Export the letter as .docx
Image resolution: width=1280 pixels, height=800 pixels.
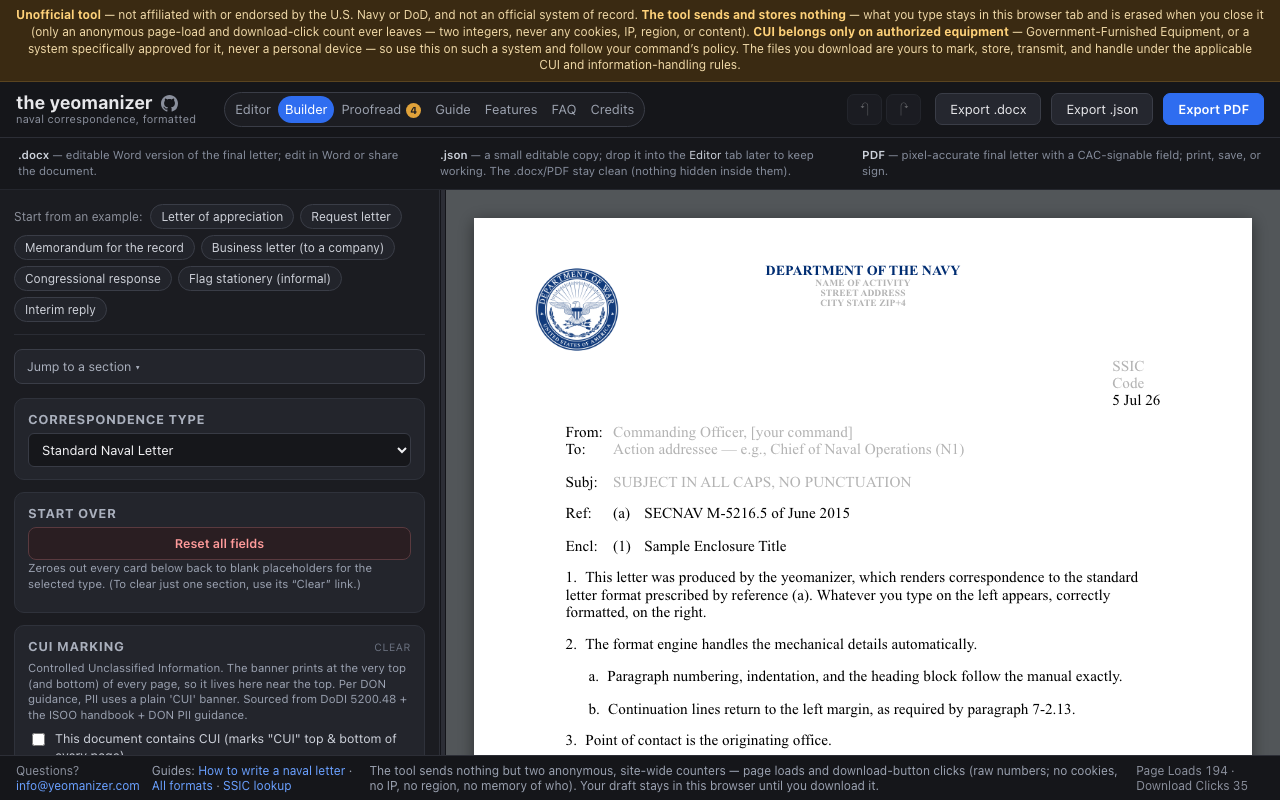click(988, 109)
